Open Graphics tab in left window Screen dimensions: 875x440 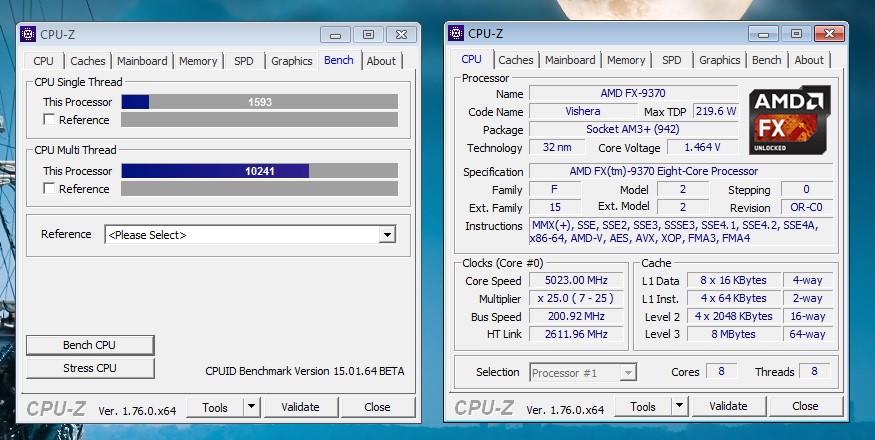tap(291, 61)
